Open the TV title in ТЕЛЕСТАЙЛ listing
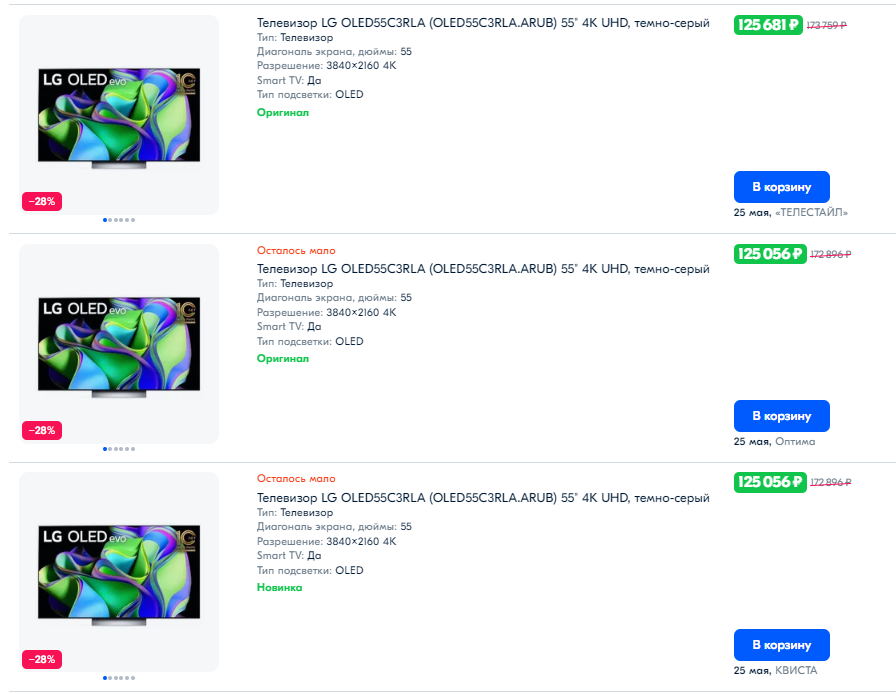This screenshot has height=694, width=896. [x=483, y=23]
